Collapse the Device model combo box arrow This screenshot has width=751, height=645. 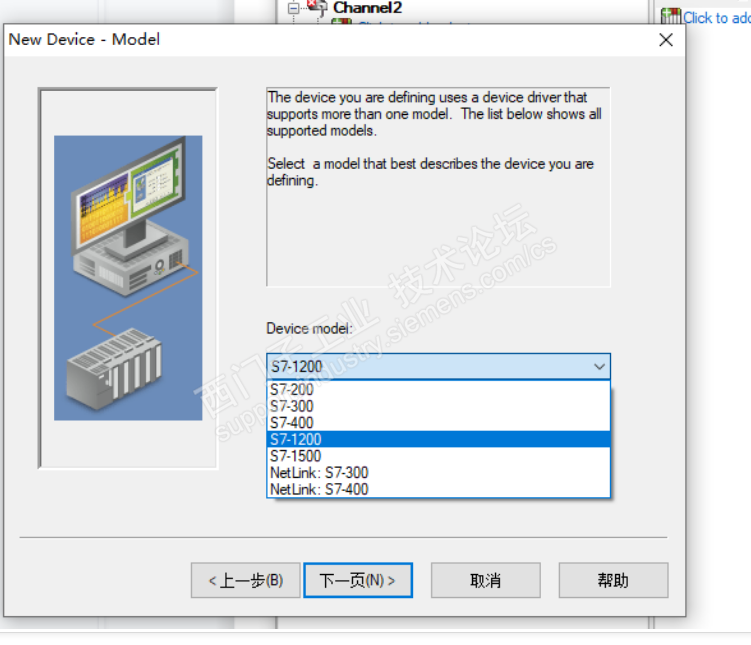coord(599,367)
